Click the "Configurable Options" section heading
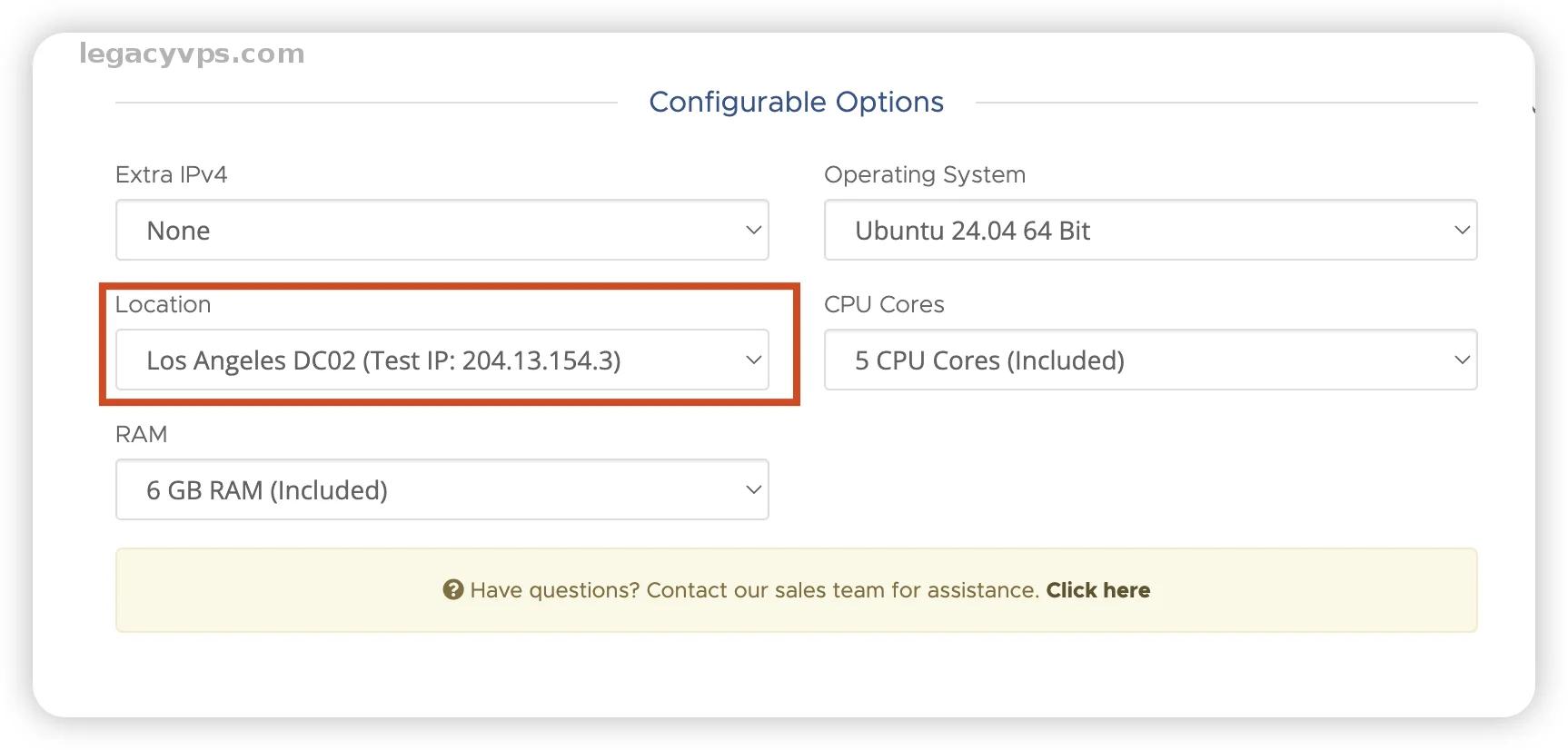This screenshot has width=1568, height=750. [796, 102]
